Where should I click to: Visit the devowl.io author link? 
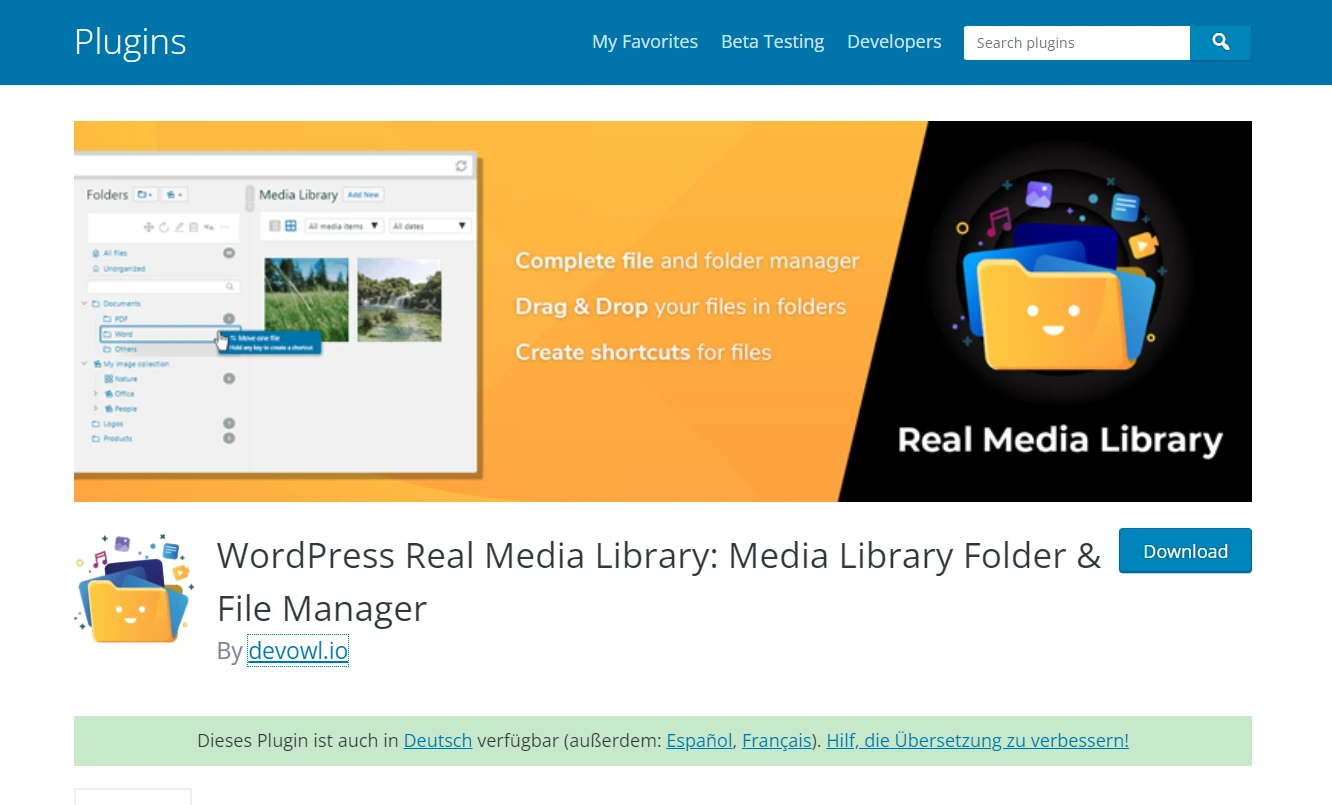click(298, 651)
